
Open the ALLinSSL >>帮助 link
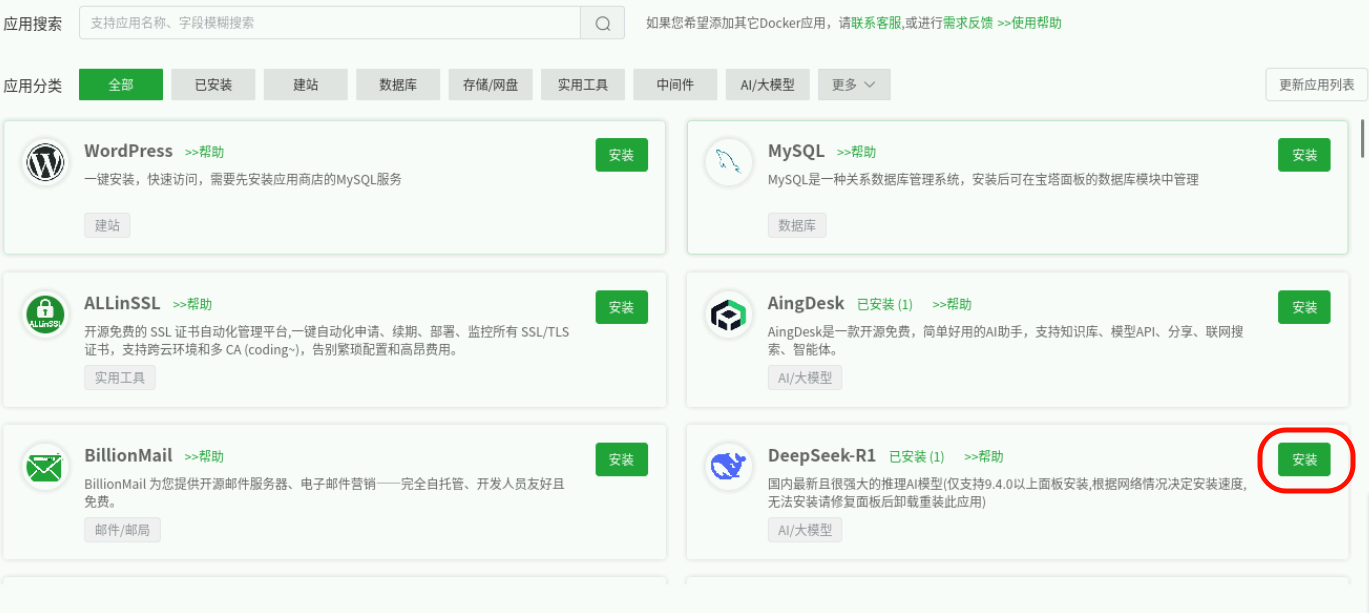192,304
